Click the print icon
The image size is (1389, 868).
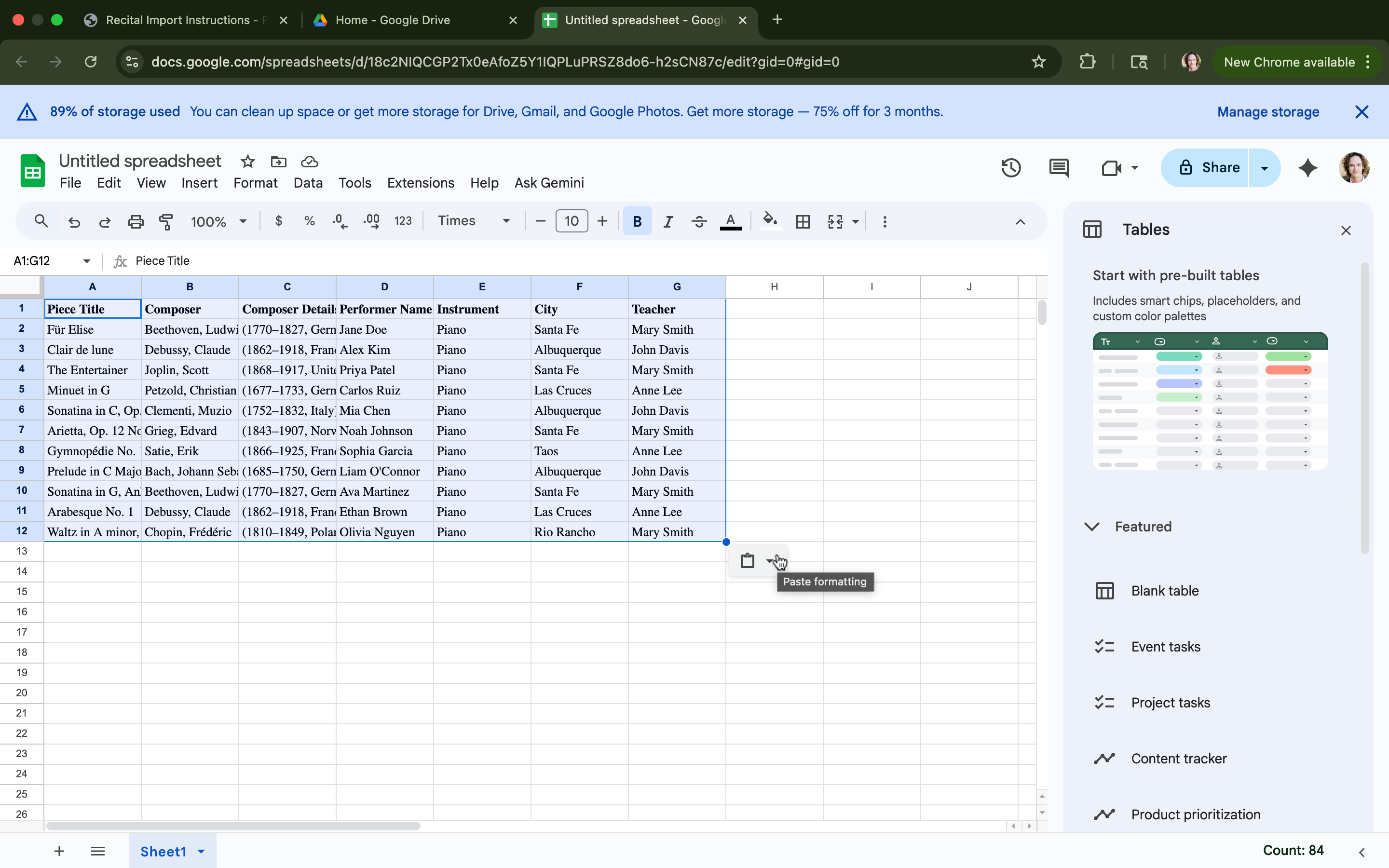(136, 222)
